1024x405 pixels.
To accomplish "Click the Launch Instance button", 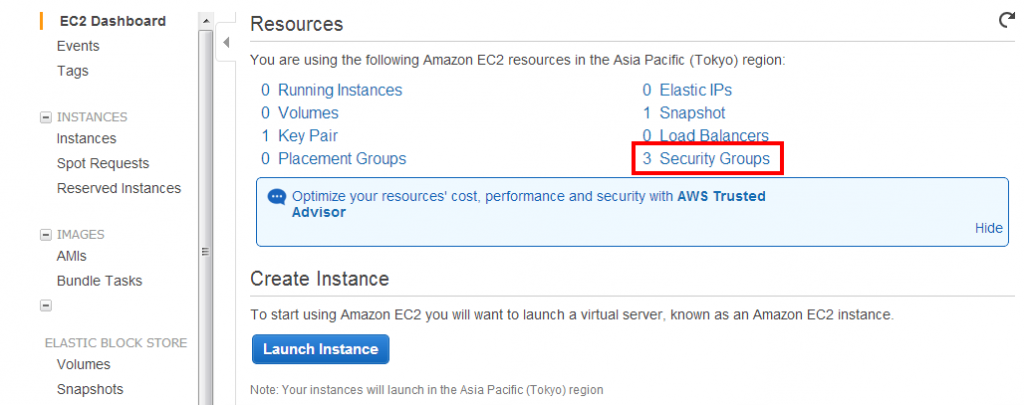I will (321, 349).
